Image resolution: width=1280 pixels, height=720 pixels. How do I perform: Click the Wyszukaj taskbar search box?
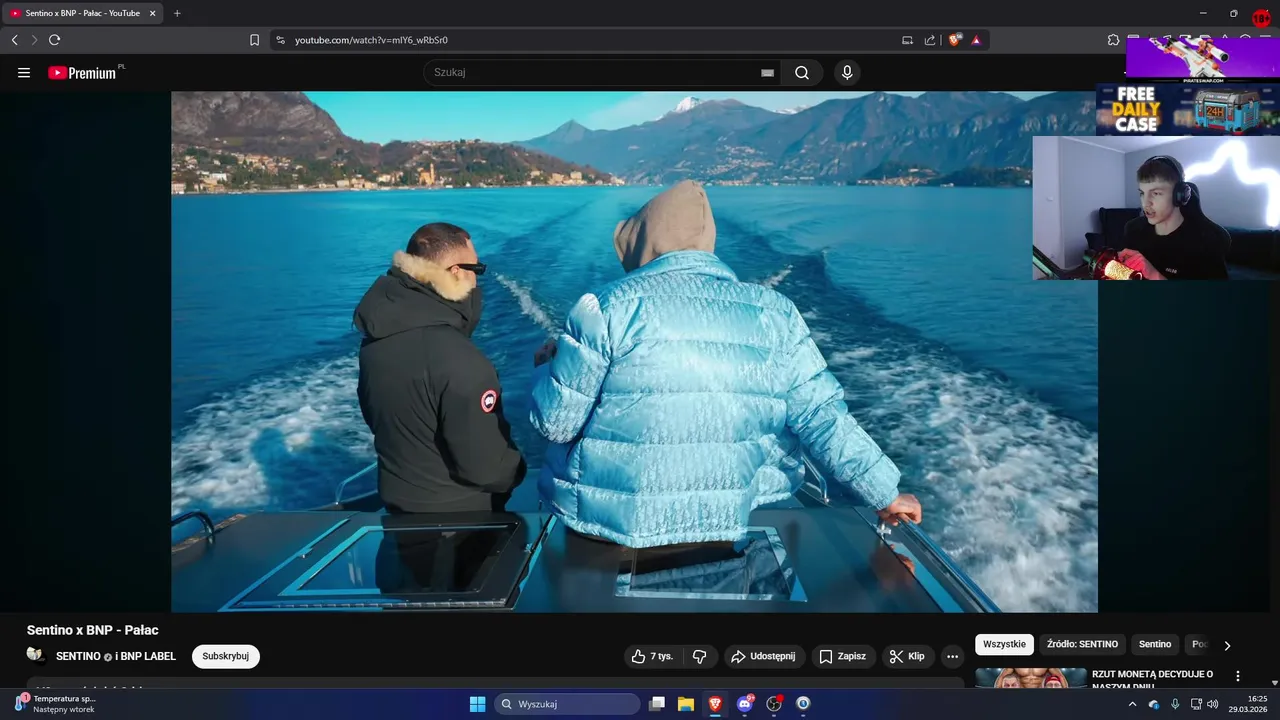coord(567,704)
